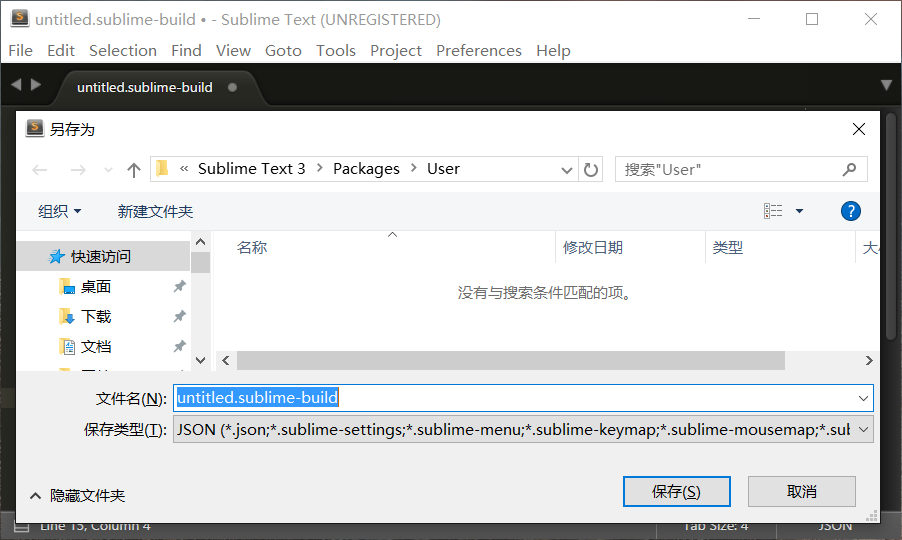Open the Edit menu

[61, 51]
